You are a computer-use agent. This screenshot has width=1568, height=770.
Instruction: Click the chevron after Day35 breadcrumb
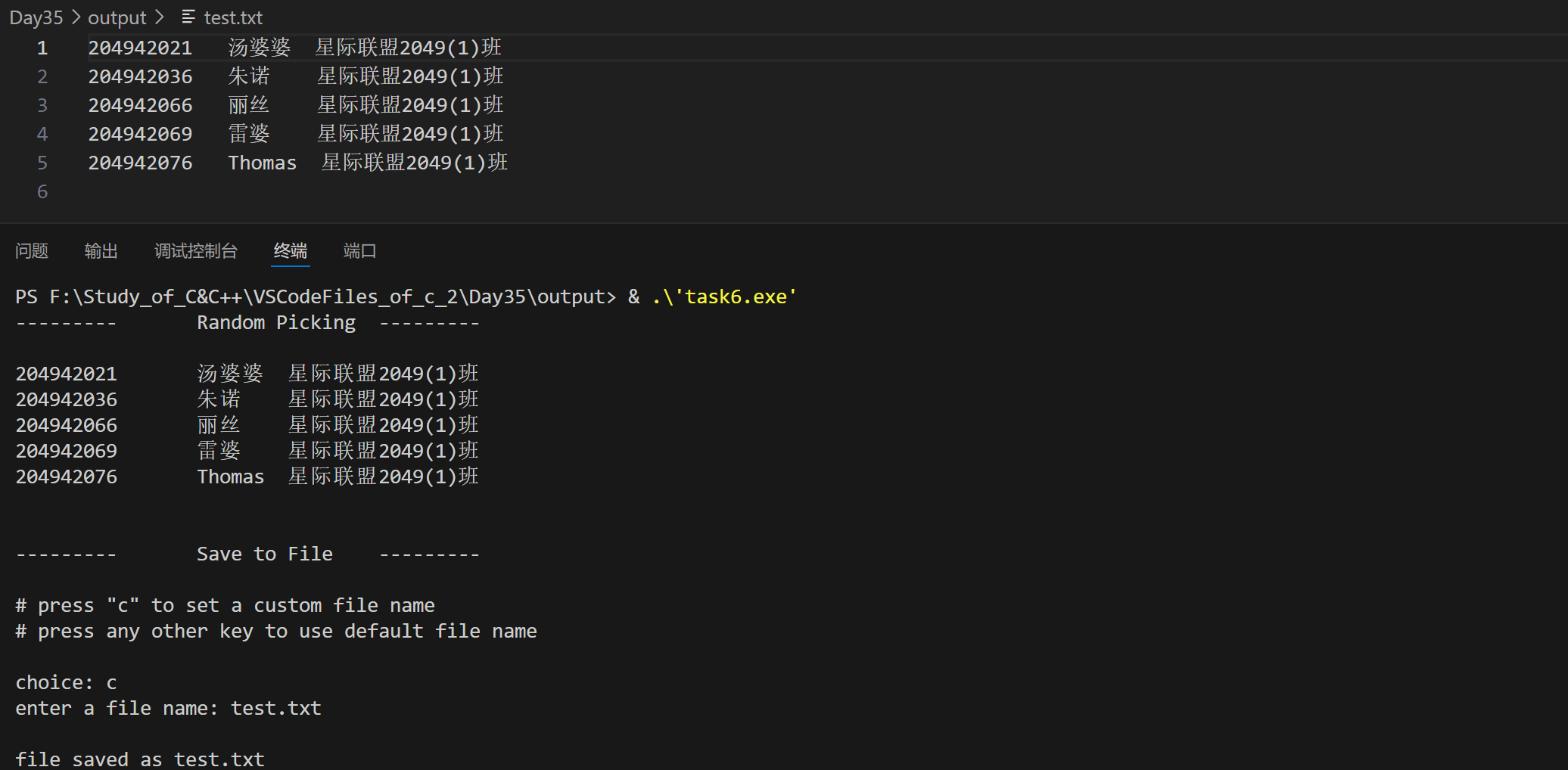point(76,17)
